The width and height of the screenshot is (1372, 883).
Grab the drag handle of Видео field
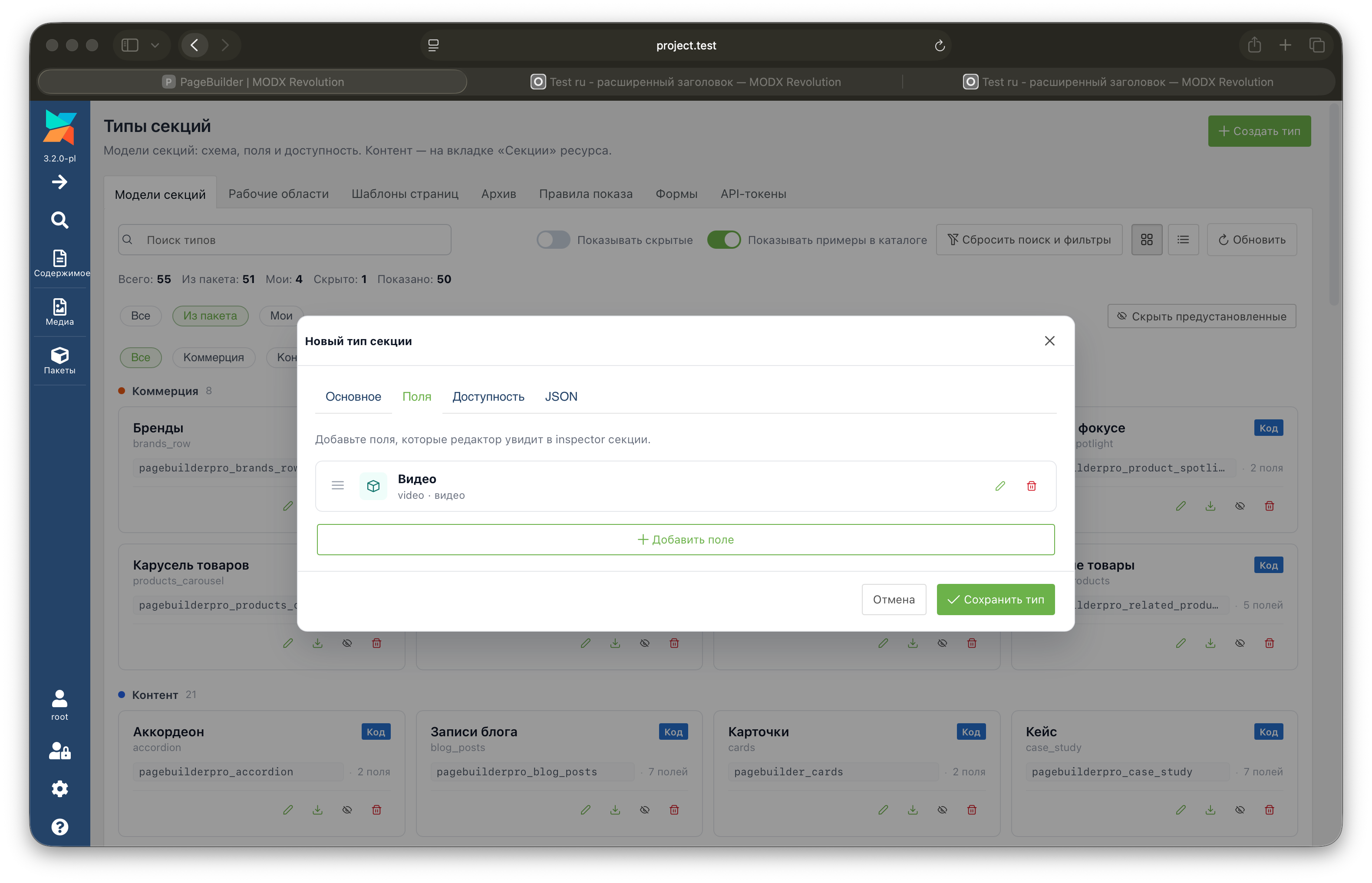point(338,486)
